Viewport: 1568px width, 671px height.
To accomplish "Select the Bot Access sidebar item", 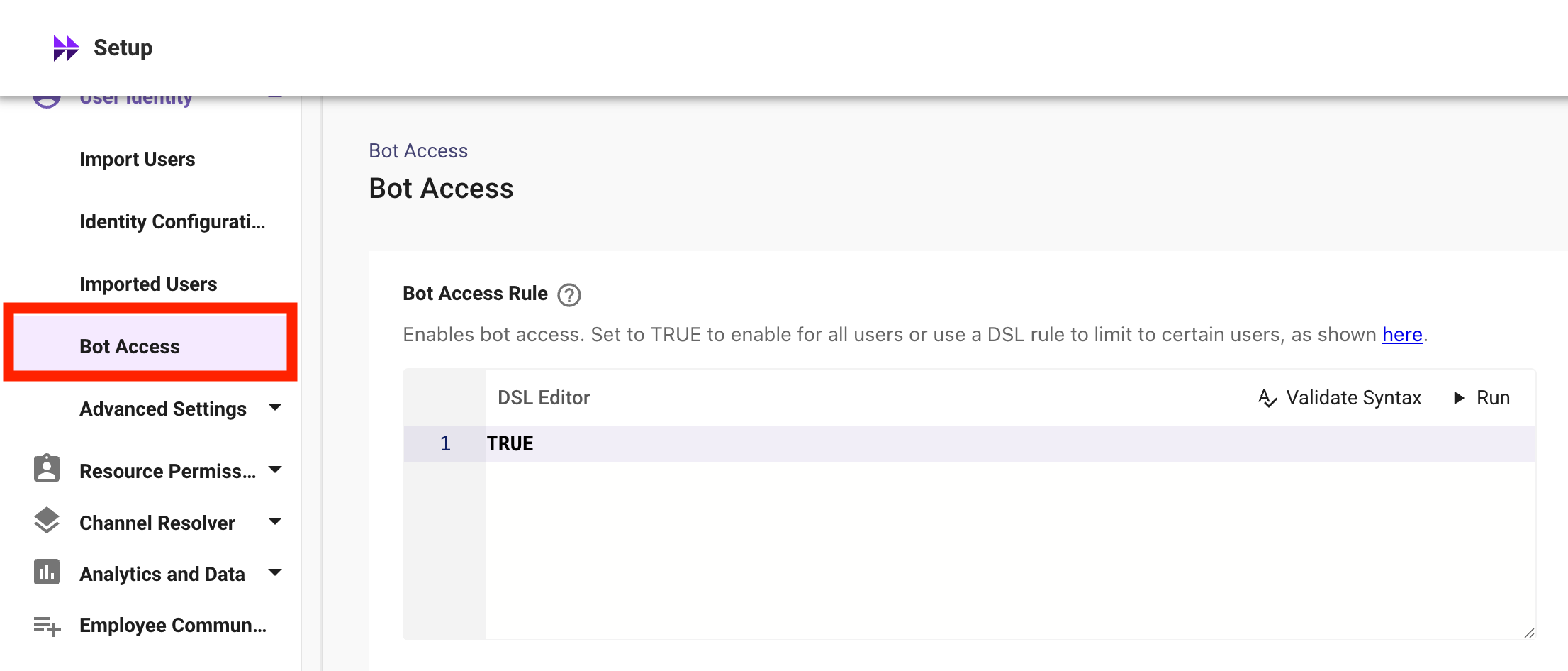I will [130, 346].
